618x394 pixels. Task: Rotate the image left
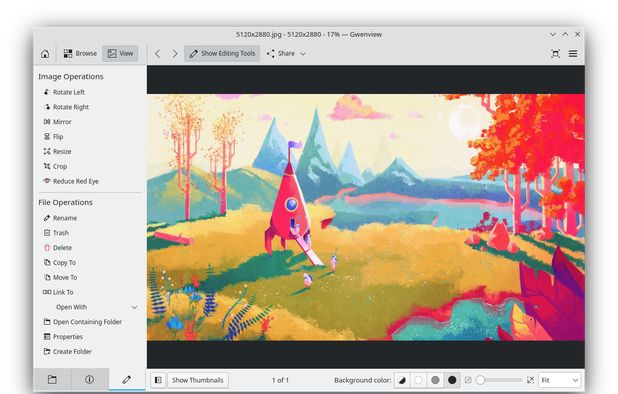(64, 92)
